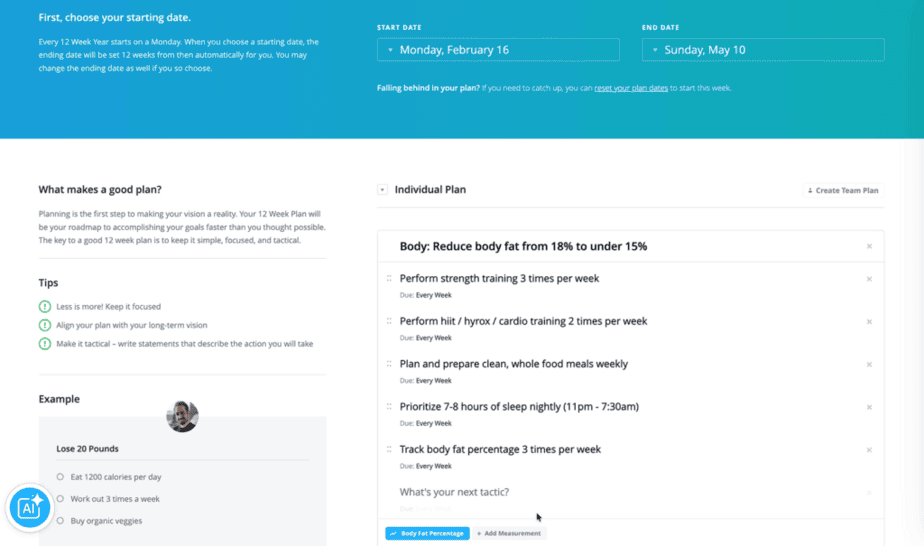Image resolution: width=924 pixels, height=546 pixels.
Task: Follow the 'reset your plan dates' link
Action: tap(631, 88)
